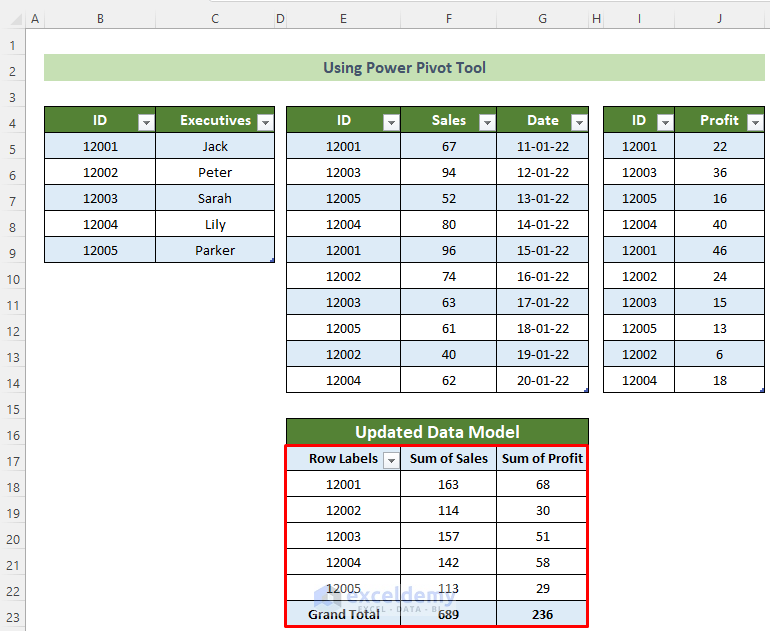The image size is (770, 631).
Task: Select pivot Sum of Profit value 58
Action: tap(542, 562)
